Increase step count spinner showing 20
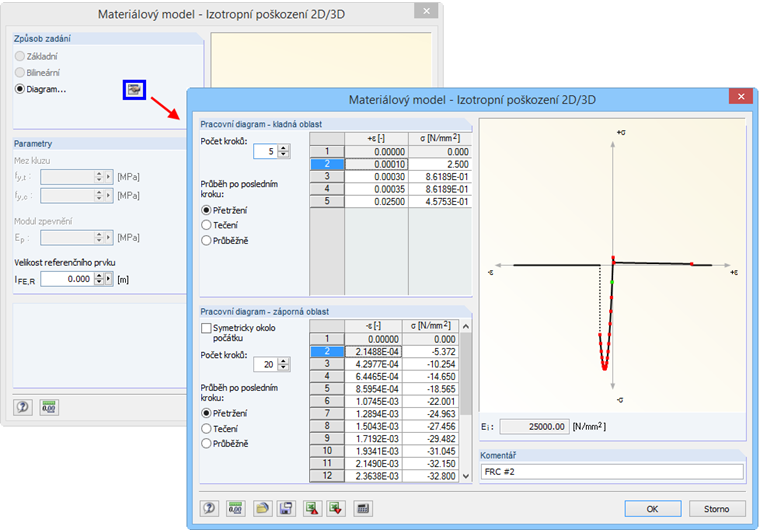The width and height of the screenshot is (760, 532). pyautogui.click(x=284, y=360)
